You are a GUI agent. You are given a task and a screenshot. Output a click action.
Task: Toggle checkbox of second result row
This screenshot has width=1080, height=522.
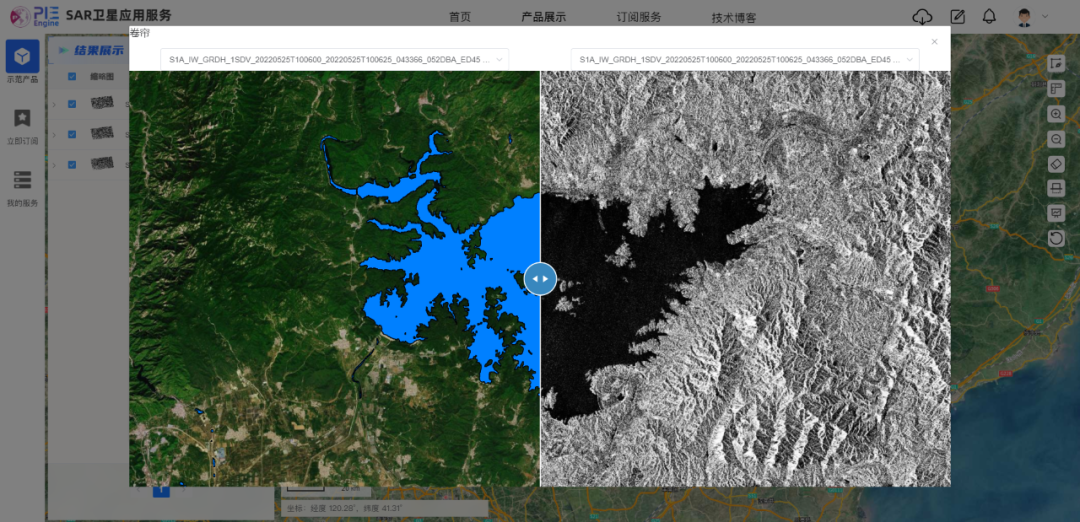(x=72, y=134)
